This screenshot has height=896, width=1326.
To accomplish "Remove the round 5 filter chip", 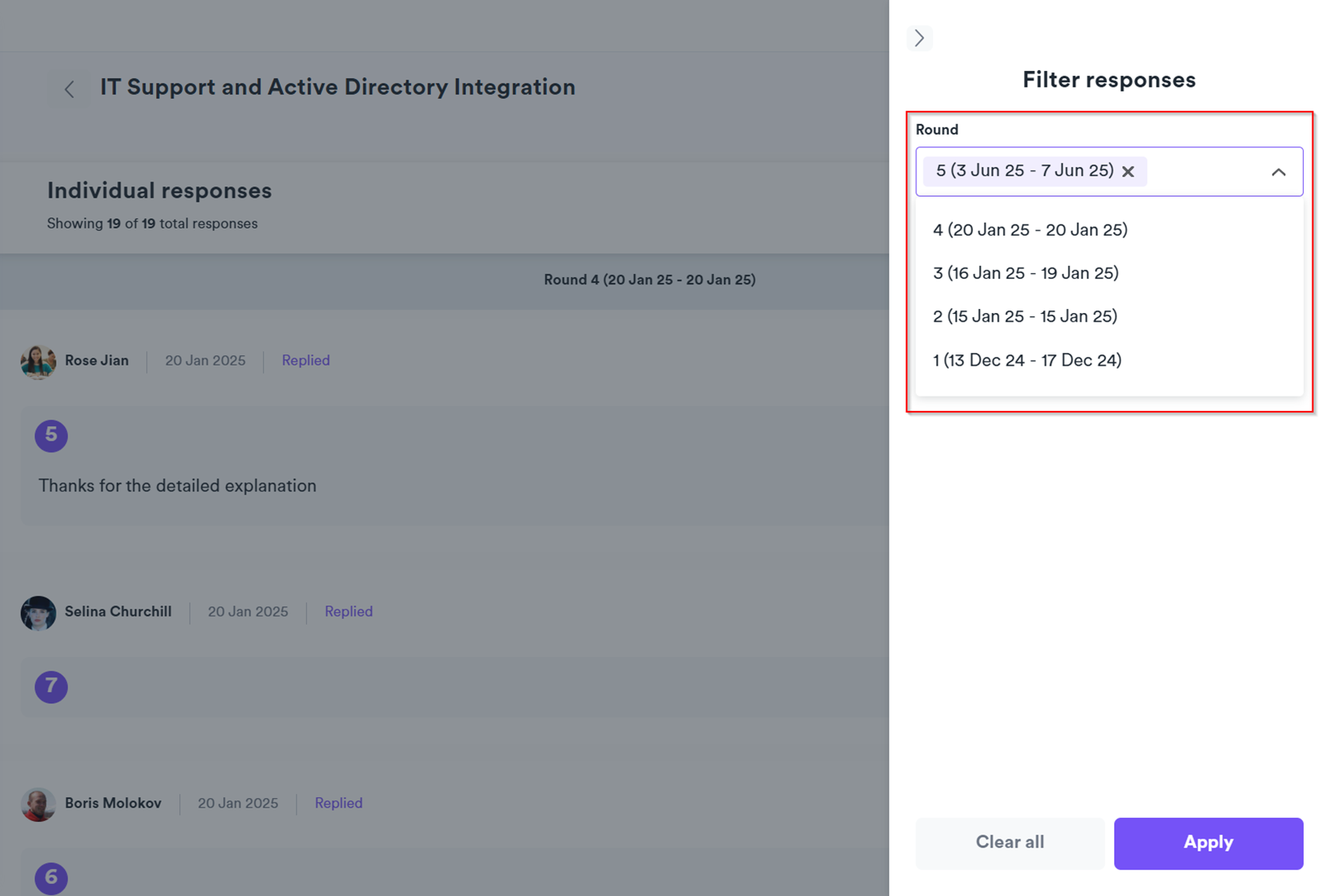I will [1128, 171].
